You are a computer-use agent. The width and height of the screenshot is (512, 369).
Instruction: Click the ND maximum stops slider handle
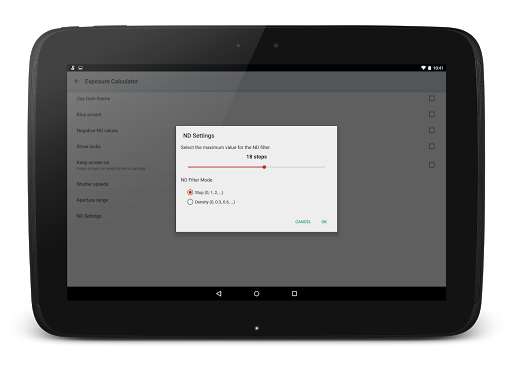[264, 167]
